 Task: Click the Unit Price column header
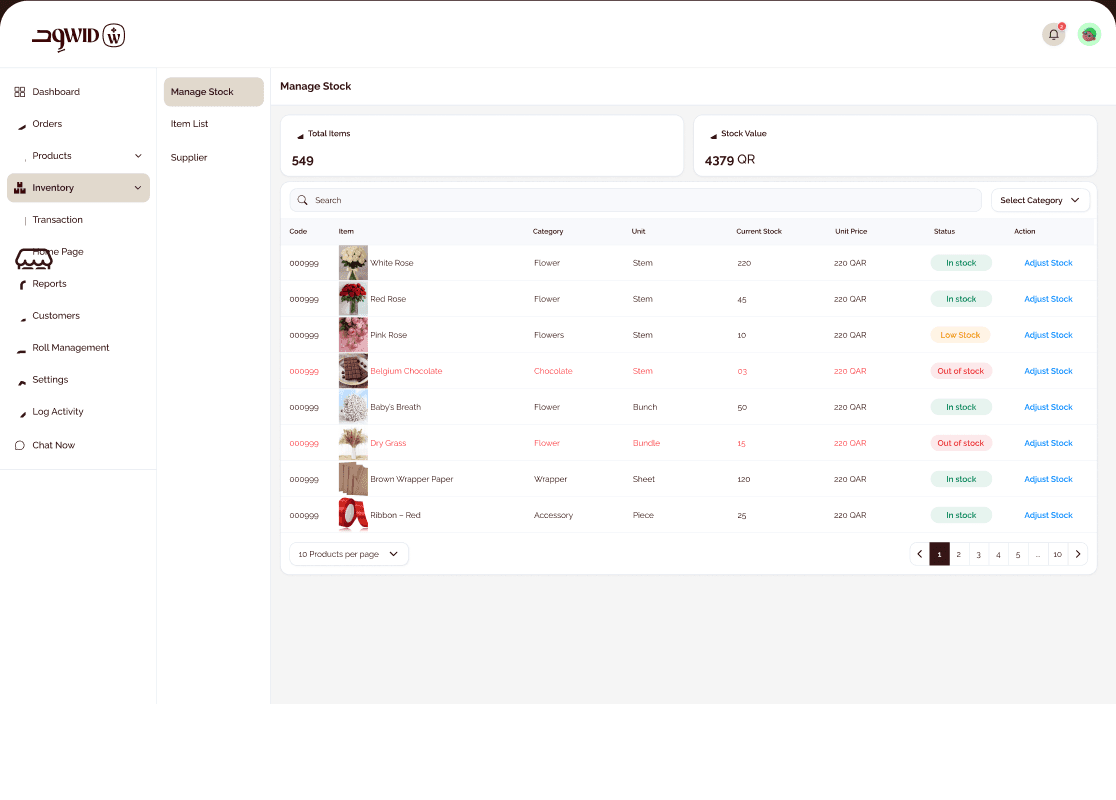coord(851,231)
